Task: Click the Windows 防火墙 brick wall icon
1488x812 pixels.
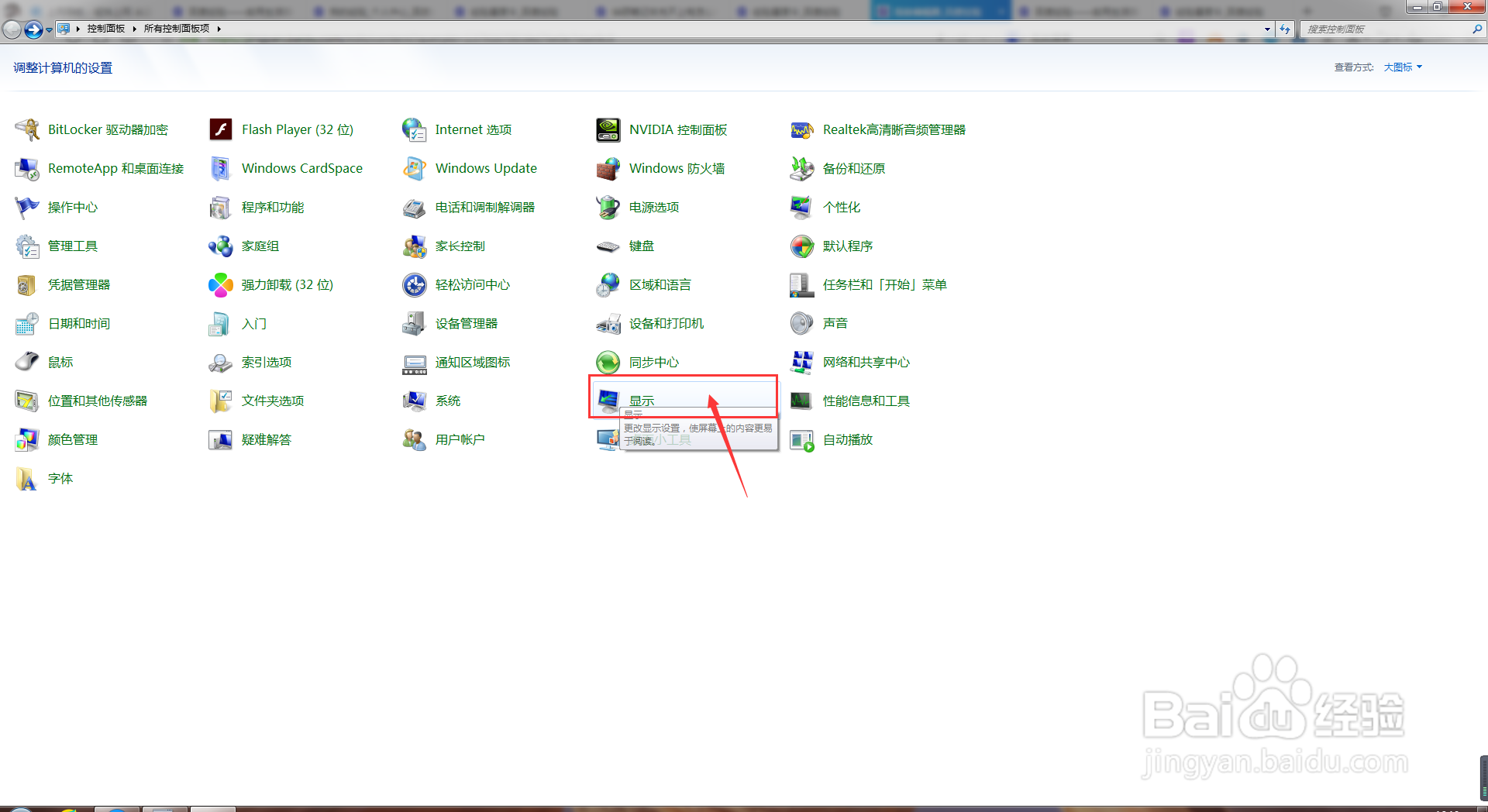Action: click(608, 168)
